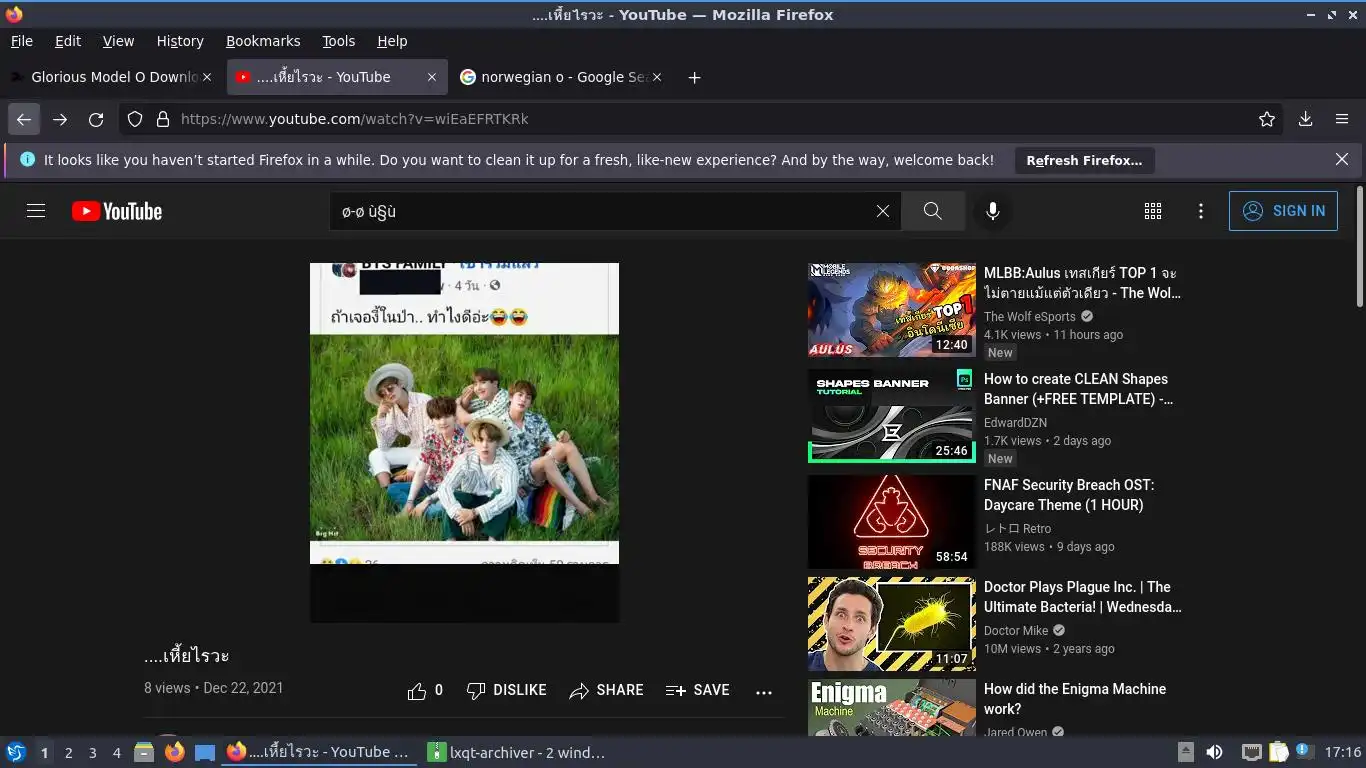Image resolution: width=1366 pixels, height=768 pixels.
Task: Visit The Wolf eSports channel
Action: pos(1030,317)
